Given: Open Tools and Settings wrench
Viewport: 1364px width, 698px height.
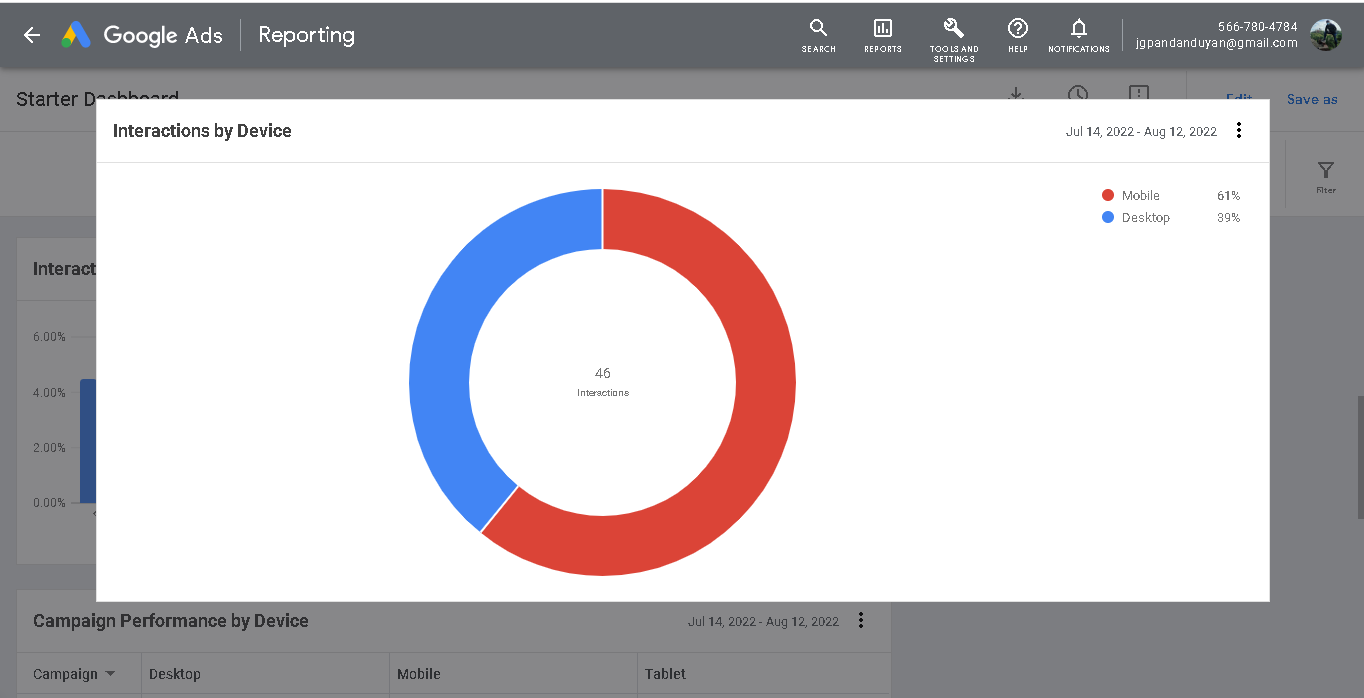Looking at the screenshot, I should coord(954,40).
